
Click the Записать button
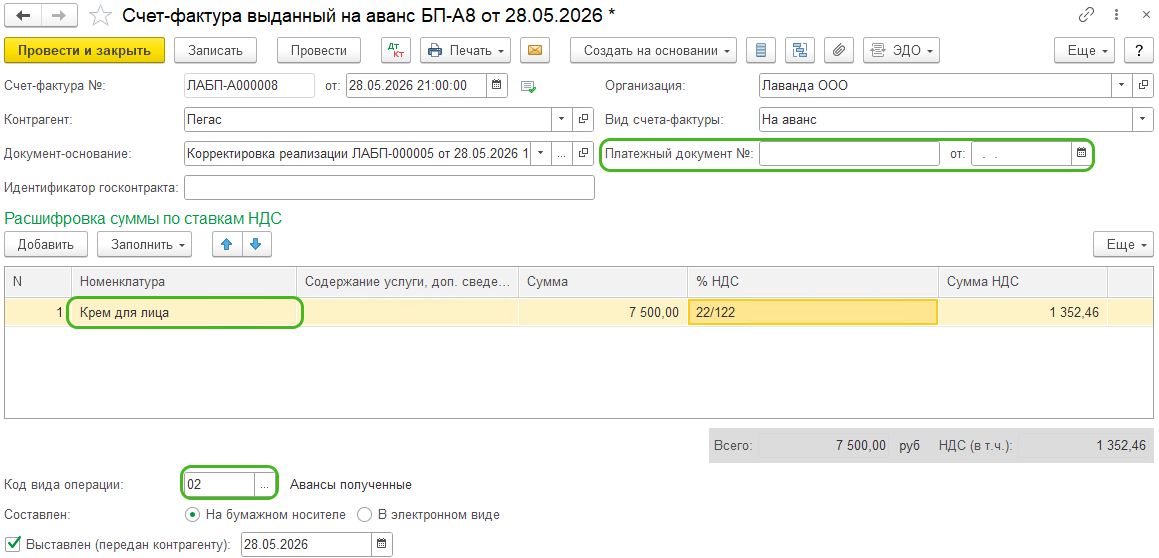(x=215, y=50)
